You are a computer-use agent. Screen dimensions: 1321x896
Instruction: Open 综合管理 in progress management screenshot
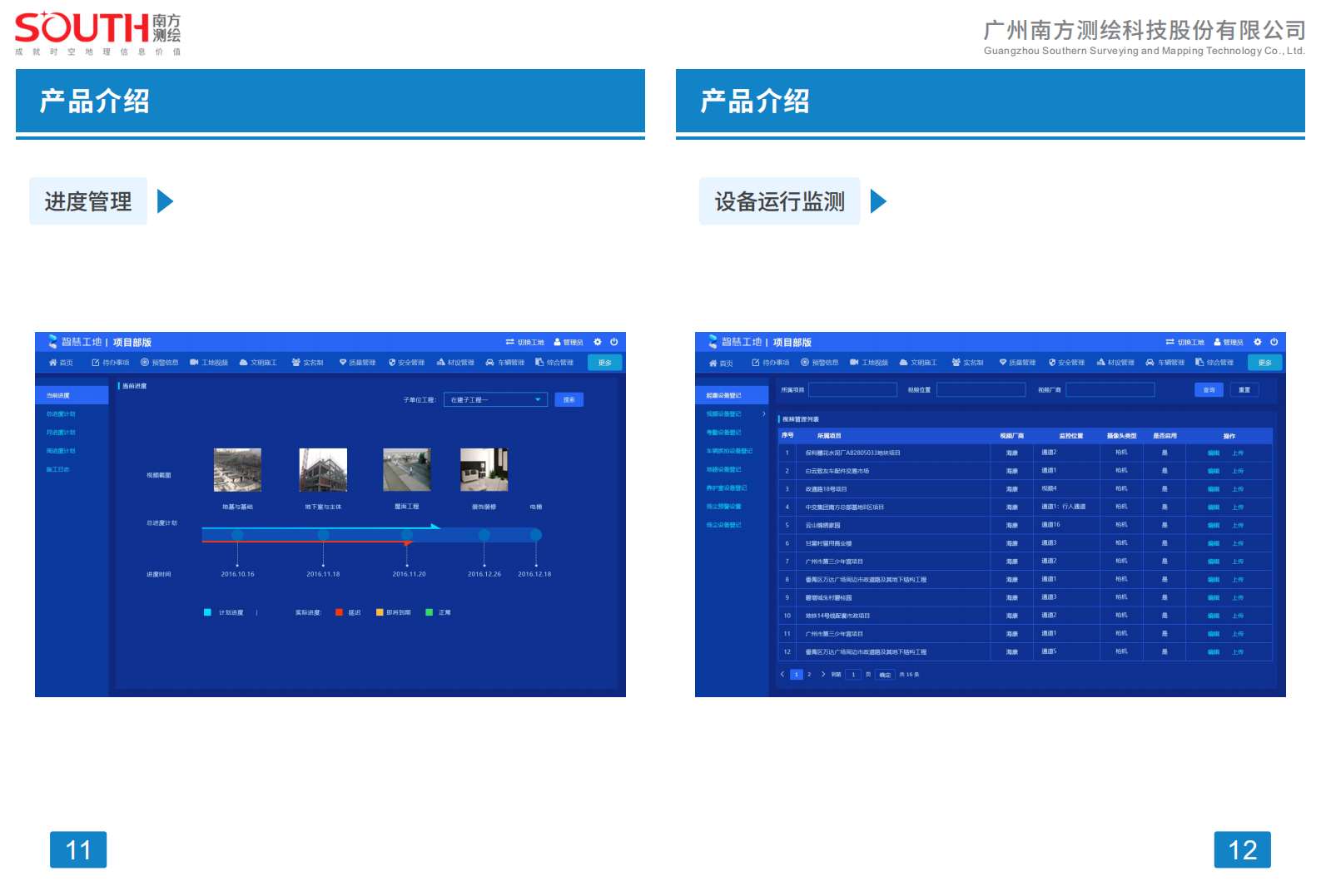[x=554, y=363]
